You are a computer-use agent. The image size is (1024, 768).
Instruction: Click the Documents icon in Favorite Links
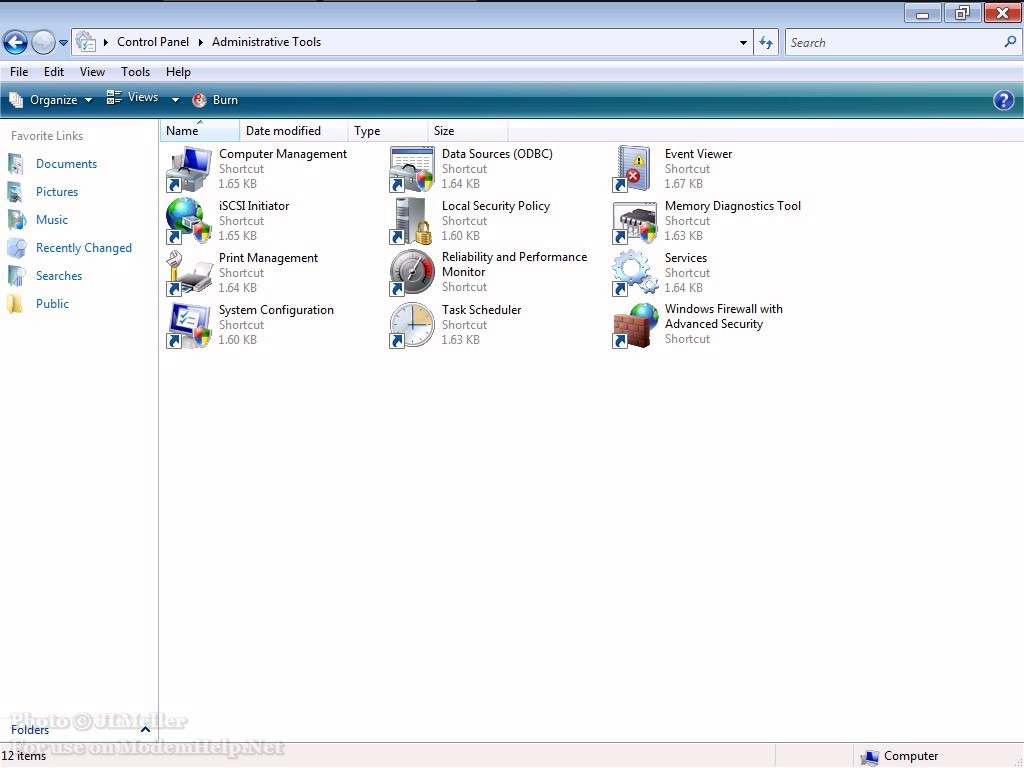pos(16,164)
